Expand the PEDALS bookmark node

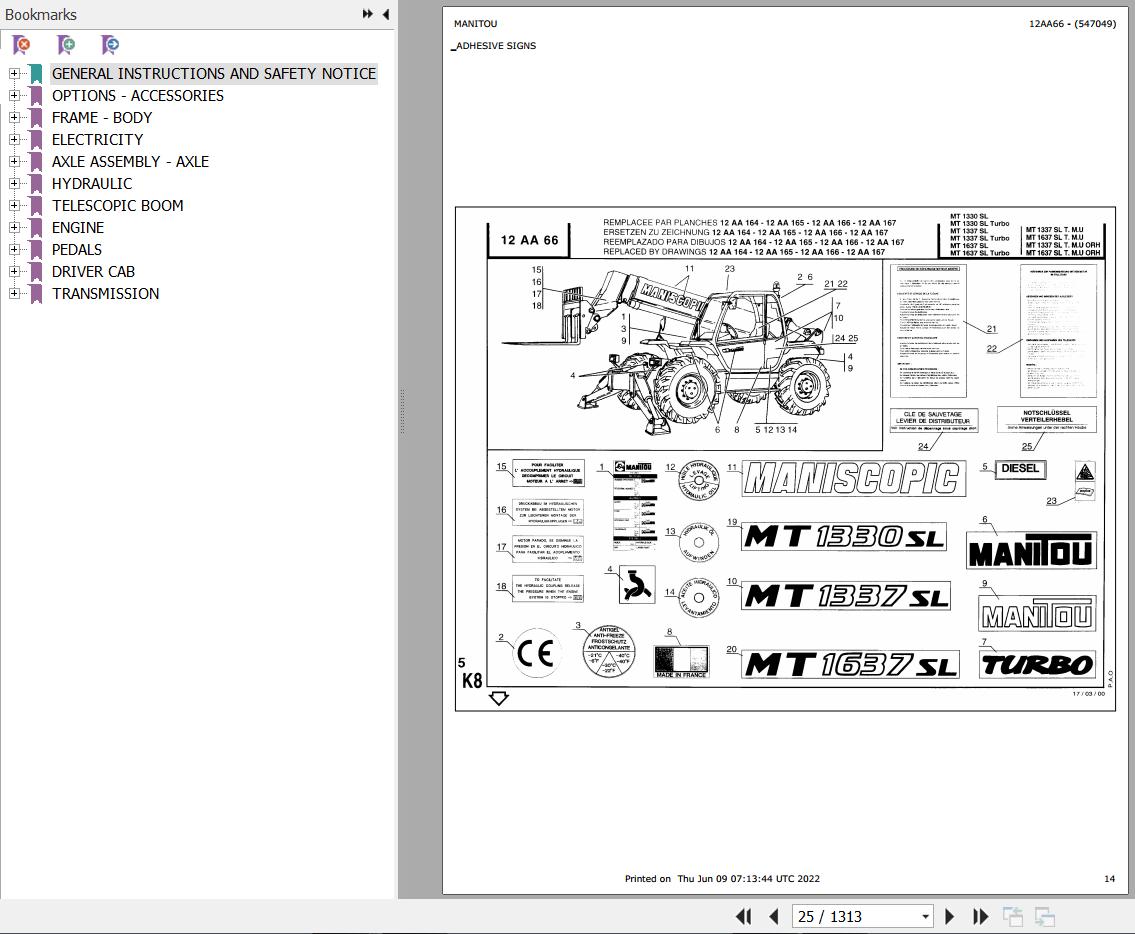click(x=14, y=249)
